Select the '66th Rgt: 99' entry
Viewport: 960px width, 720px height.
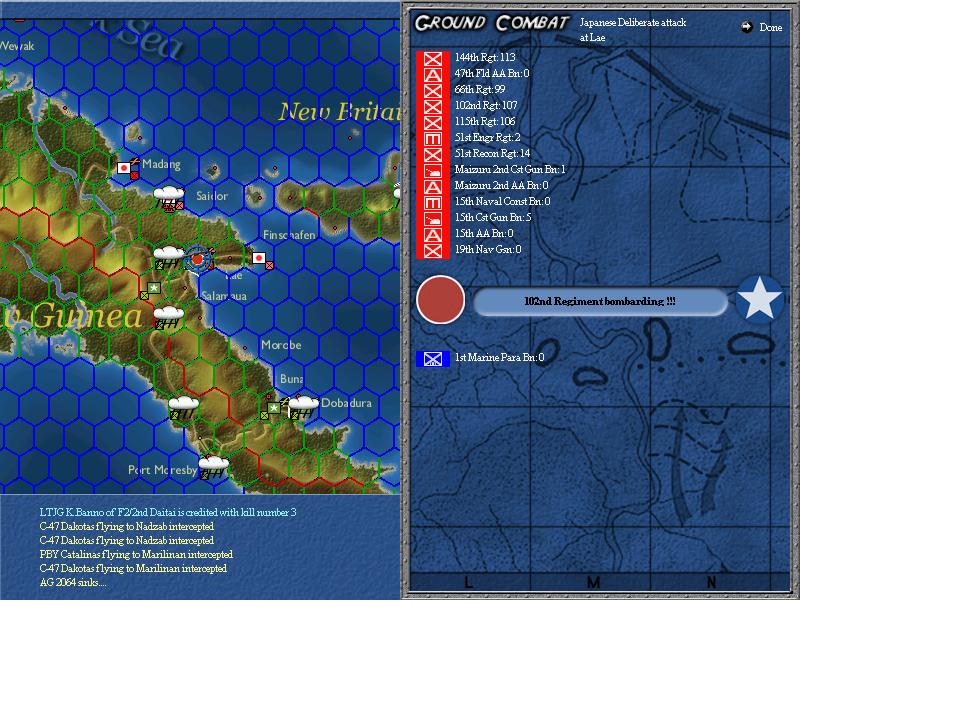[x=480, y=89]
